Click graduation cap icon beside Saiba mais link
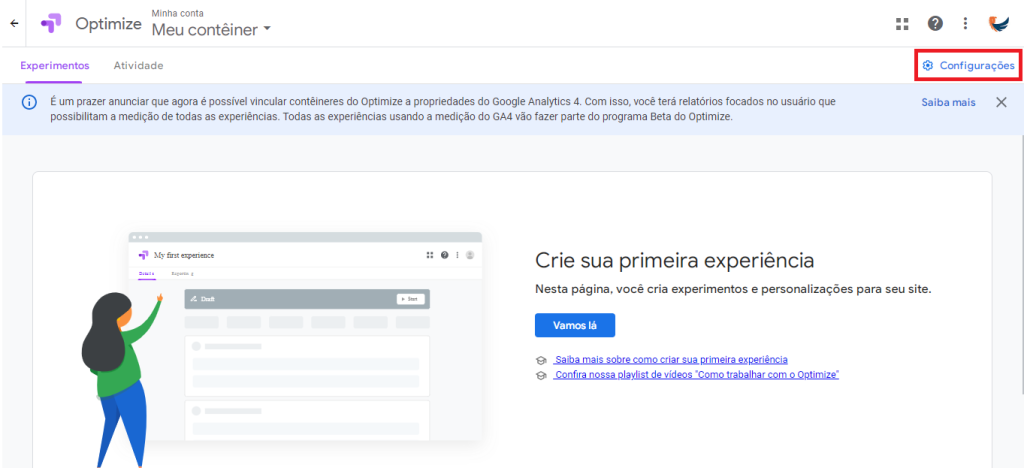Image resolution: width=1024 pixels, height=468 pixels. [x=541, y=360]
